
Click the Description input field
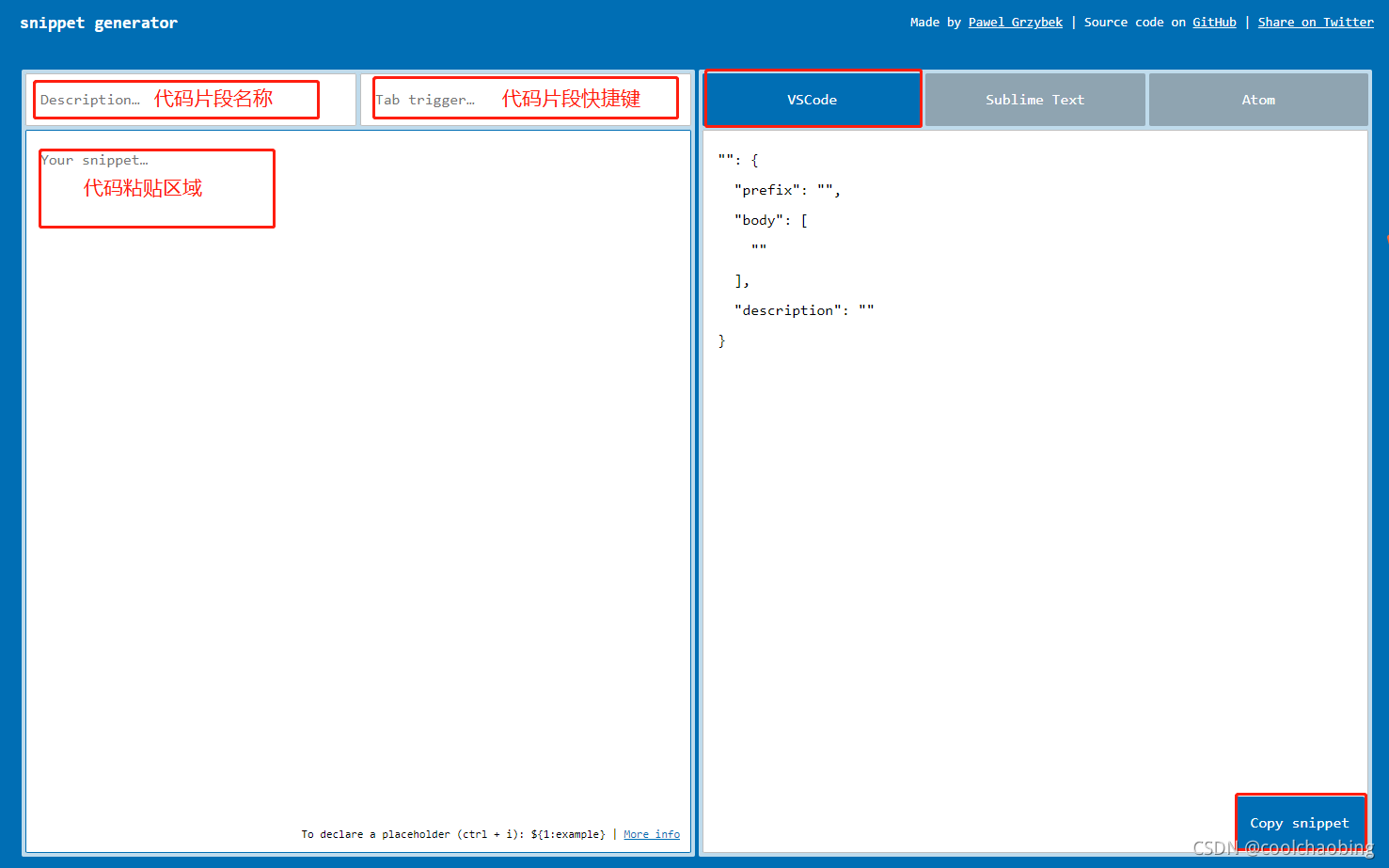point(191,100)
